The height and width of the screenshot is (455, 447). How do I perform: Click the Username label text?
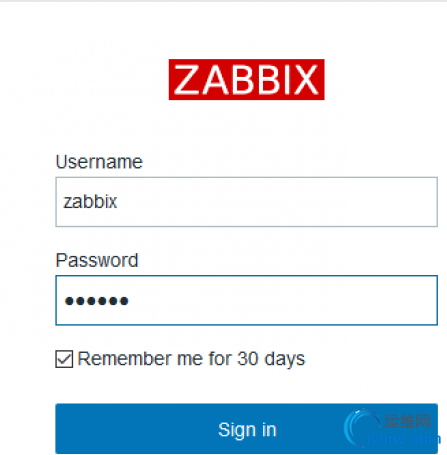click(x=99, y=162)
